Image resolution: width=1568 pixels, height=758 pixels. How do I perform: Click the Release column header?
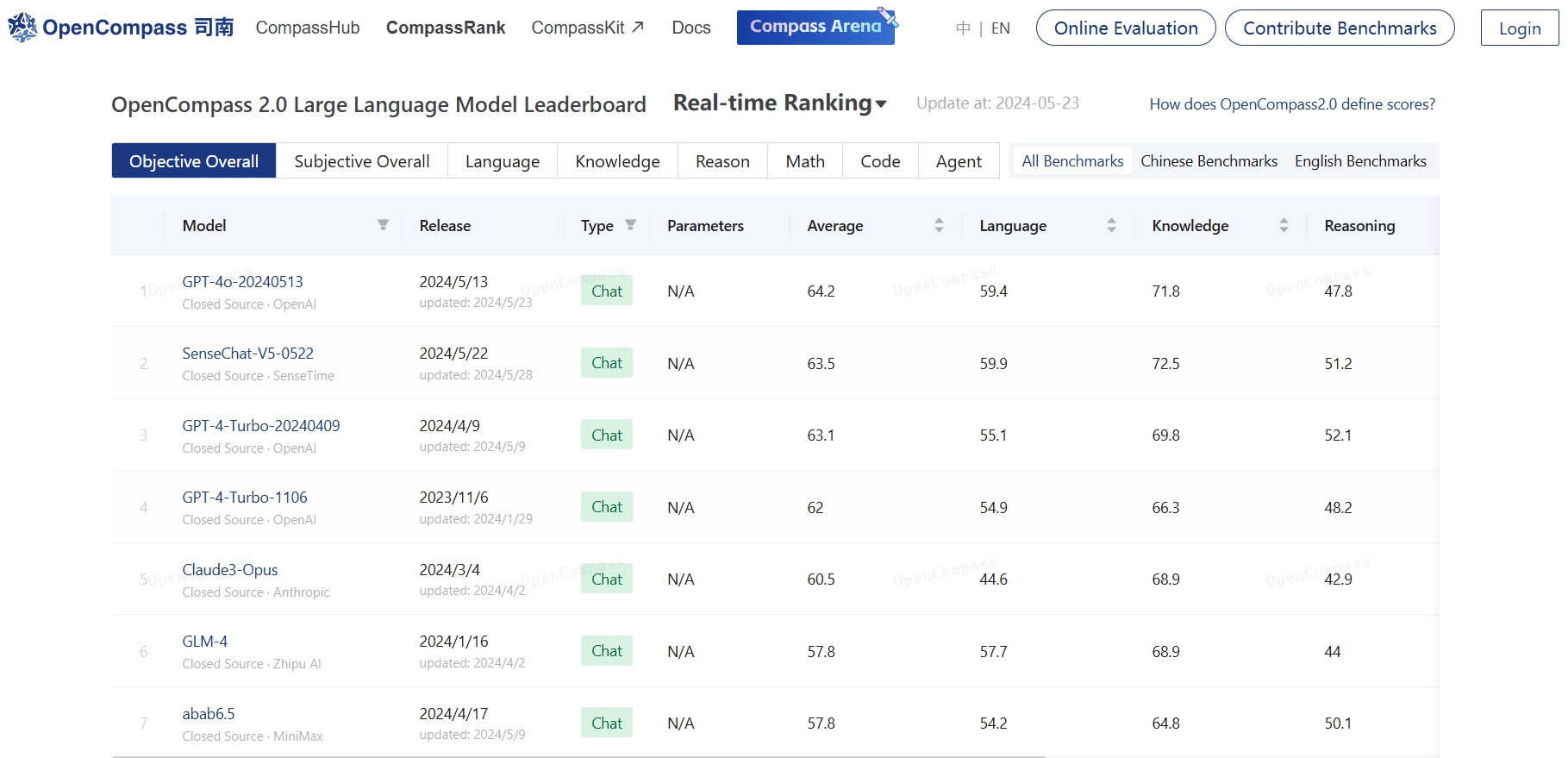[445, 226]
